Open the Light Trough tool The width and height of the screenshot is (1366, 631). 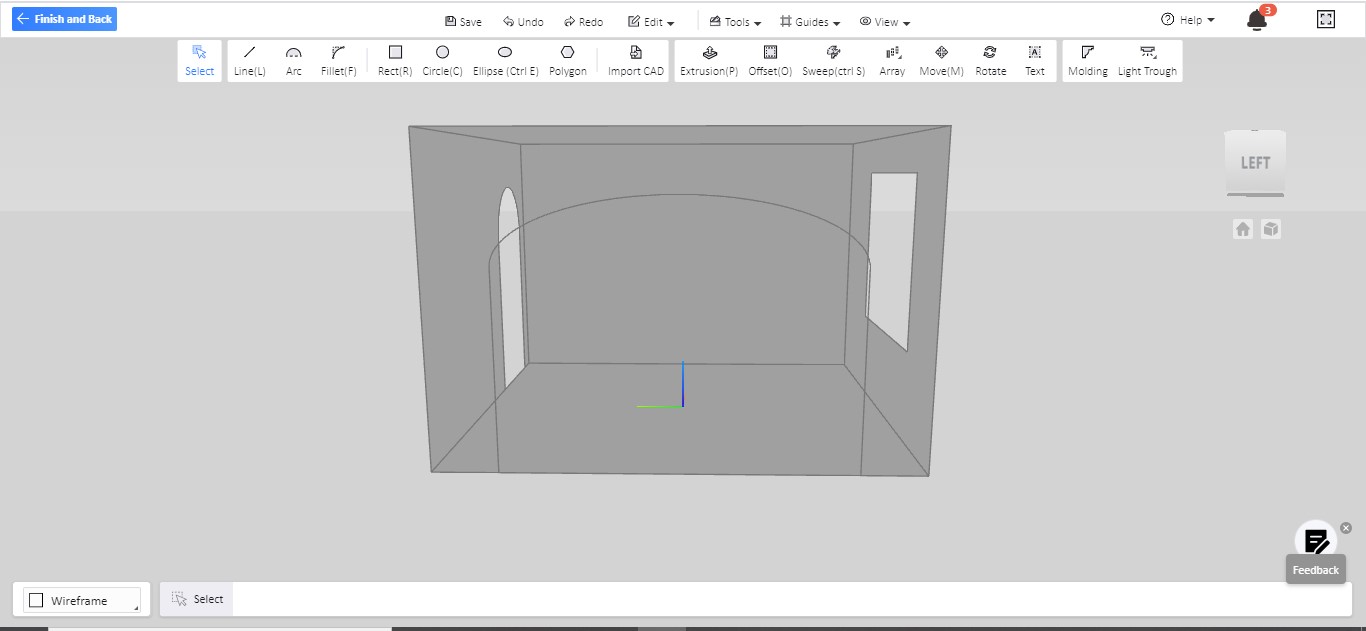(x=1147, y=60)
